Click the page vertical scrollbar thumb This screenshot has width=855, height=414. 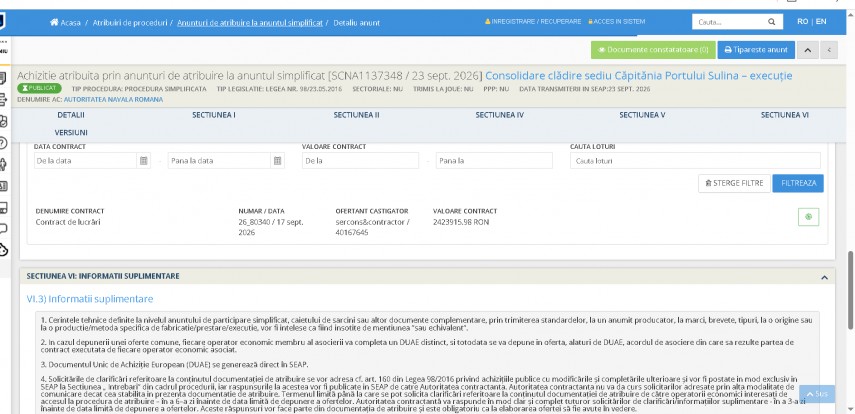pos(850,290)
